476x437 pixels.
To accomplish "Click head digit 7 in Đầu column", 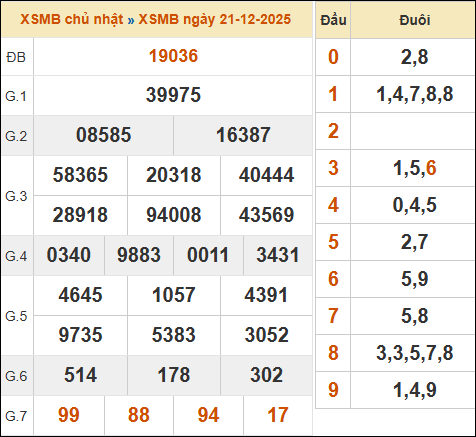I will coord(333,316).
